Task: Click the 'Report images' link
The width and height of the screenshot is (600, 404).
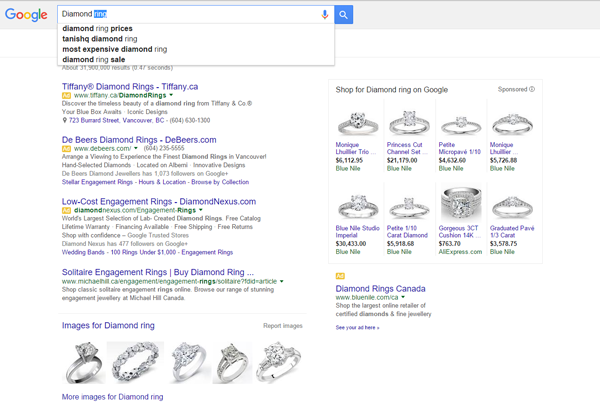Action: pos(282,326)
